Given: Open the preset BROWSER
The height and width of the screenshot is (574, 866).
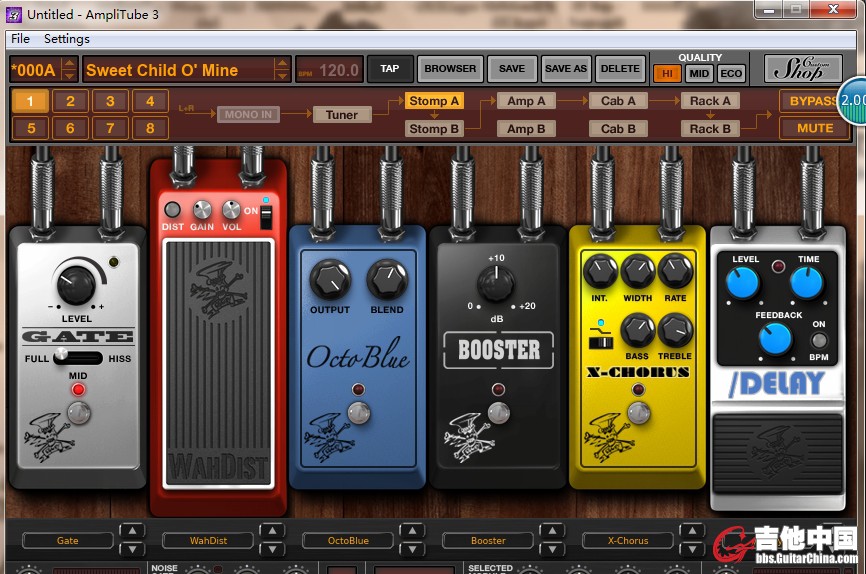Looking at the screenshot, I should coord(450,69).
